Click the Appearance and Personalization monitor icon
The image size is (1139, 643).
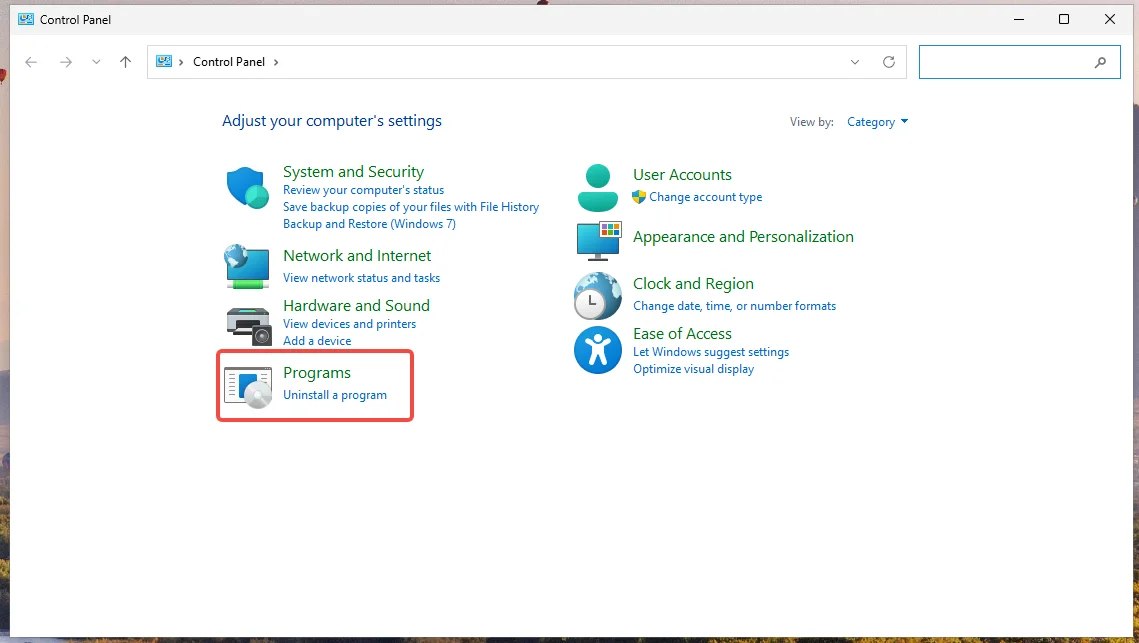click(x=598, y=239)
